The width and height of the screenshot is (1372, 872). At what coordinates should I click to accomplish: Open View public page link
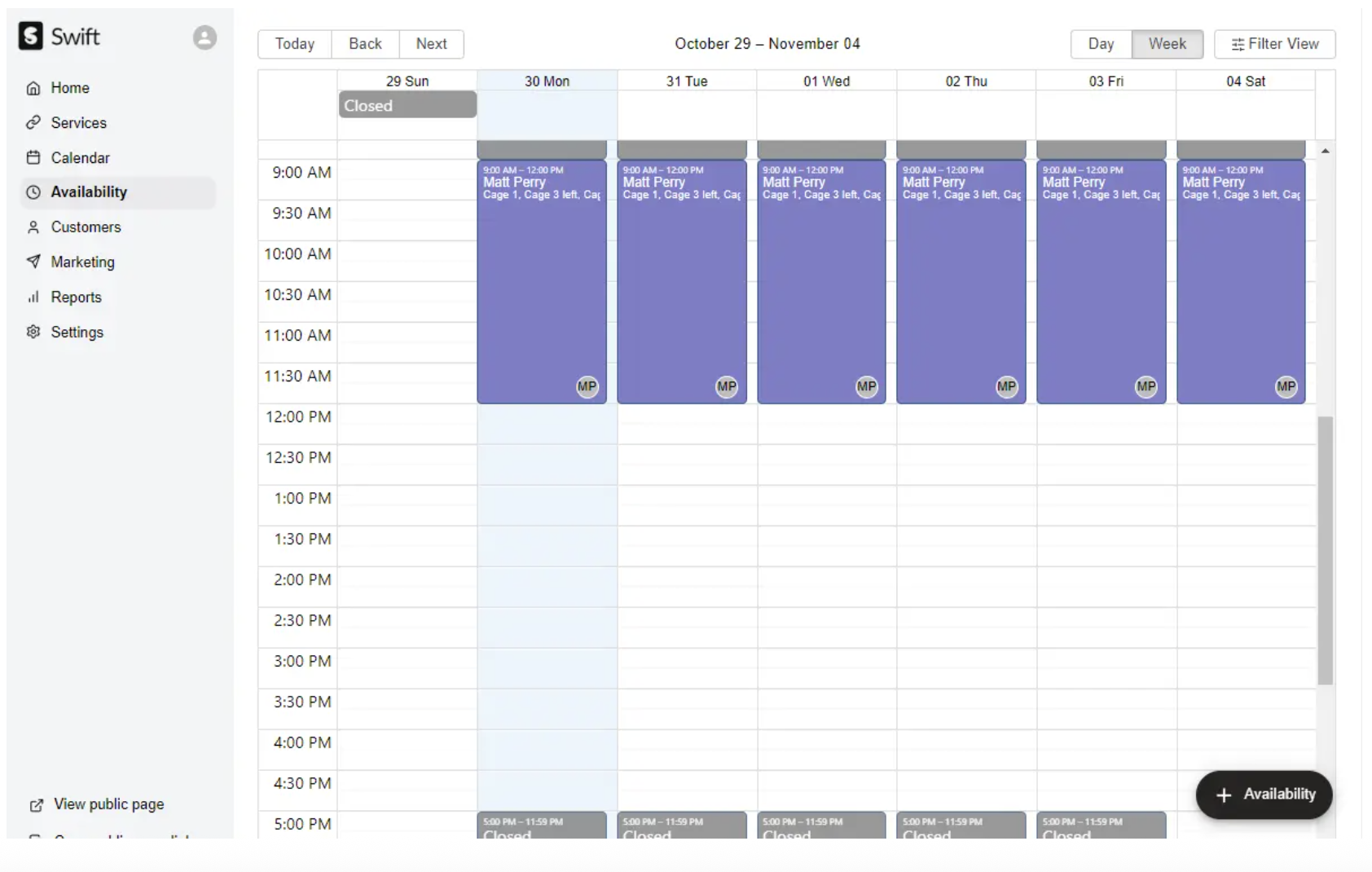(x=108, y=804)
